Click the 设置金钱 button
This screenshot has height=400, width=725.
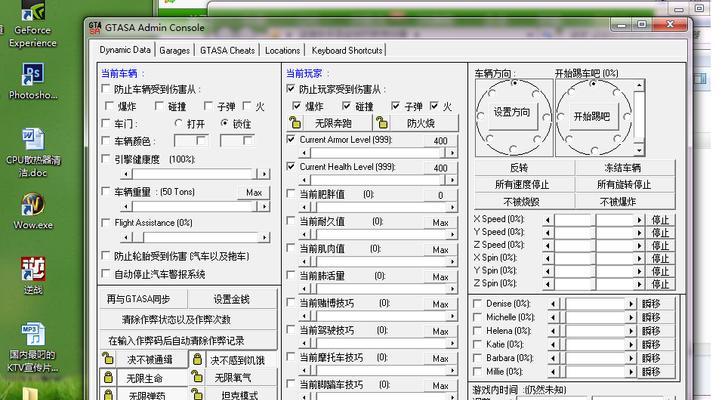click(231, 299)
